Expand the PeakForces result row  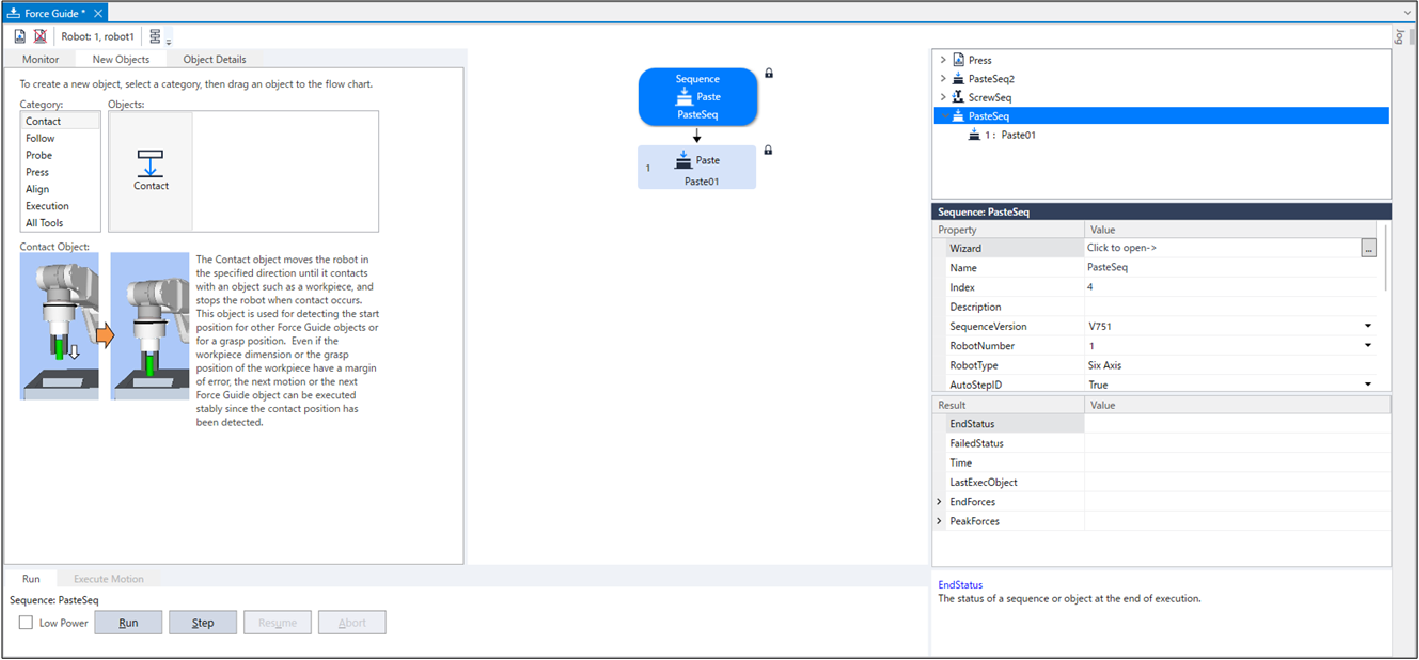pos(939,521)
